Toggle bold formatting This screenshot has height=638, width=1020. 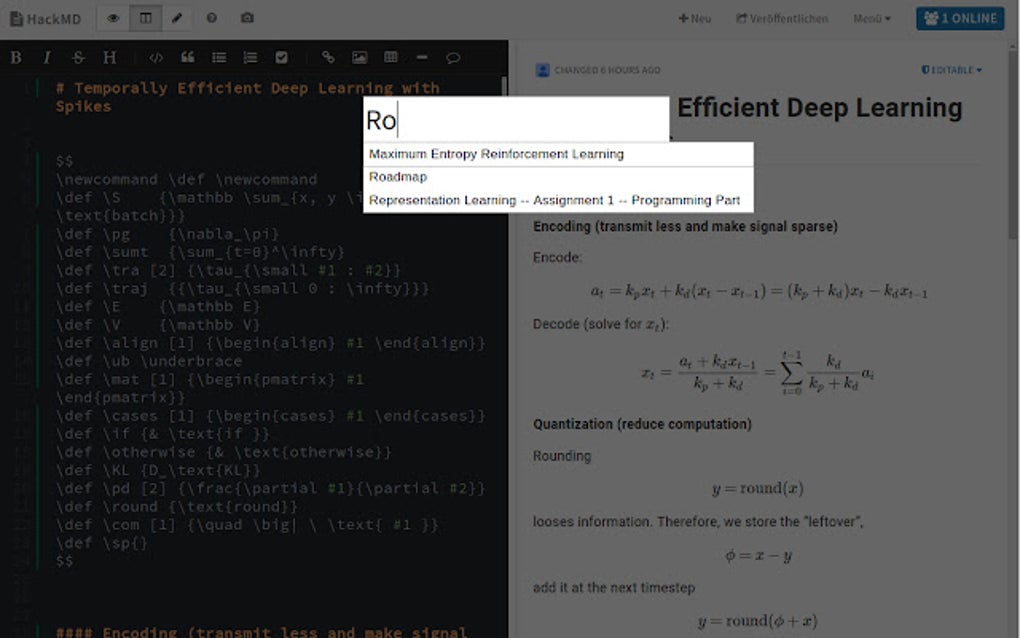[x=15, y=57]
